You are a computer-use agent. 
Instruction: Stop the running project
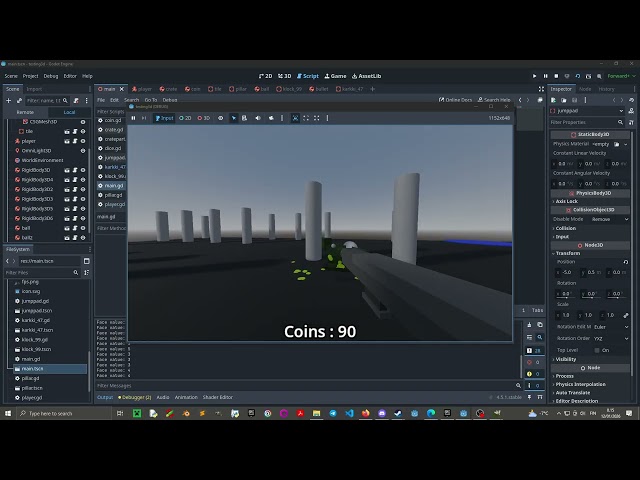[556, 76]
